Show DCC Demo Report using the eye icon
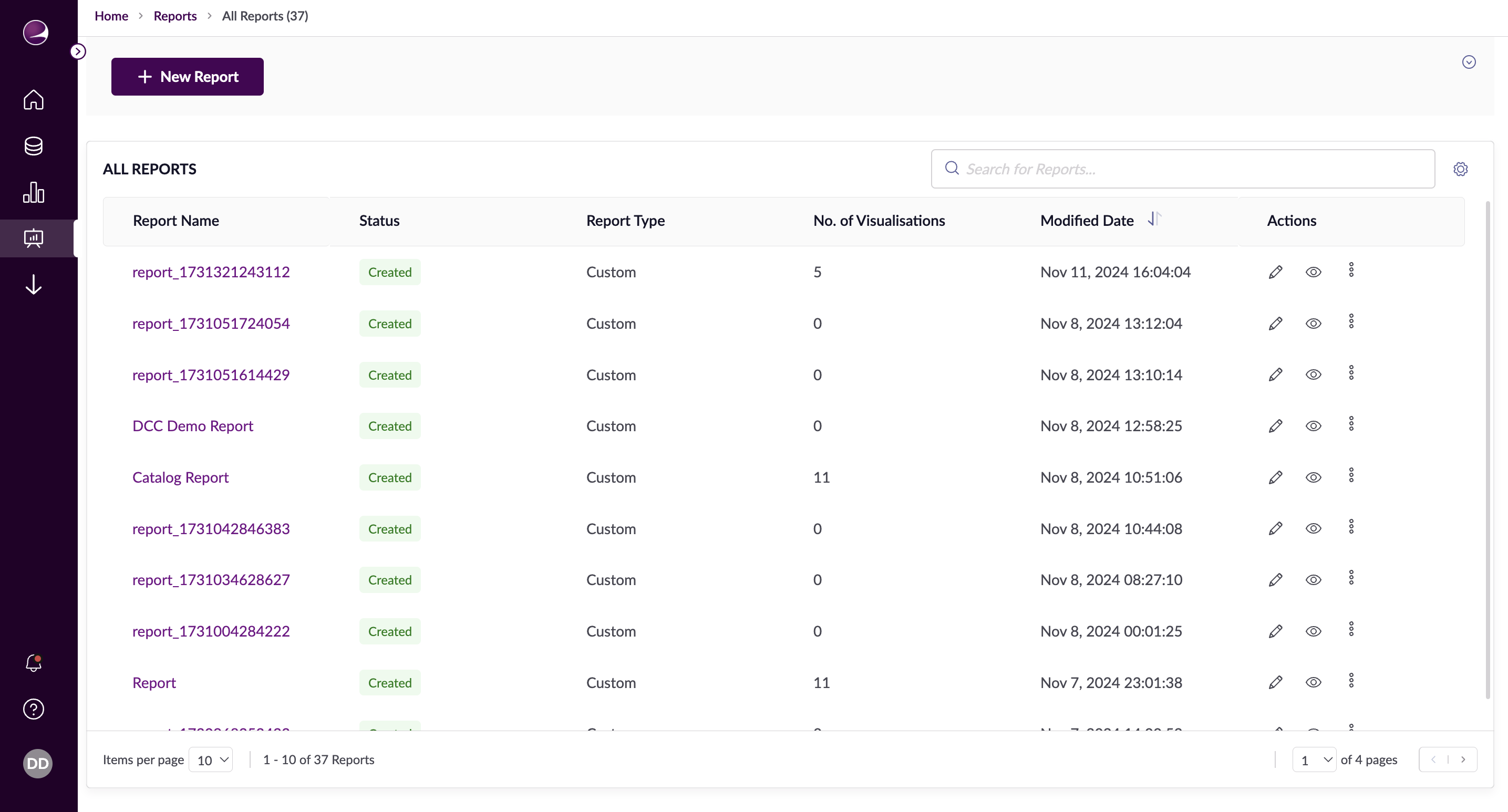Screen dimensions: 1508x812 pos(1313,425)
